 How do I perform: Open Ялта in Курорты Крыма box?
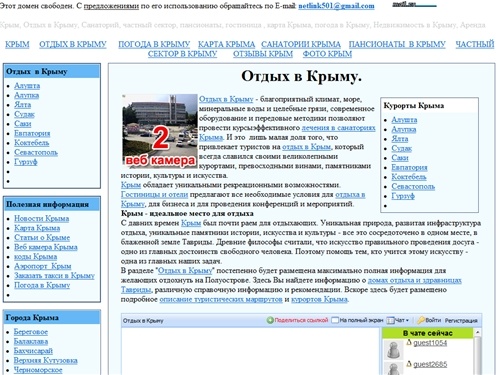pyautogui.click(x=400, y=139)
